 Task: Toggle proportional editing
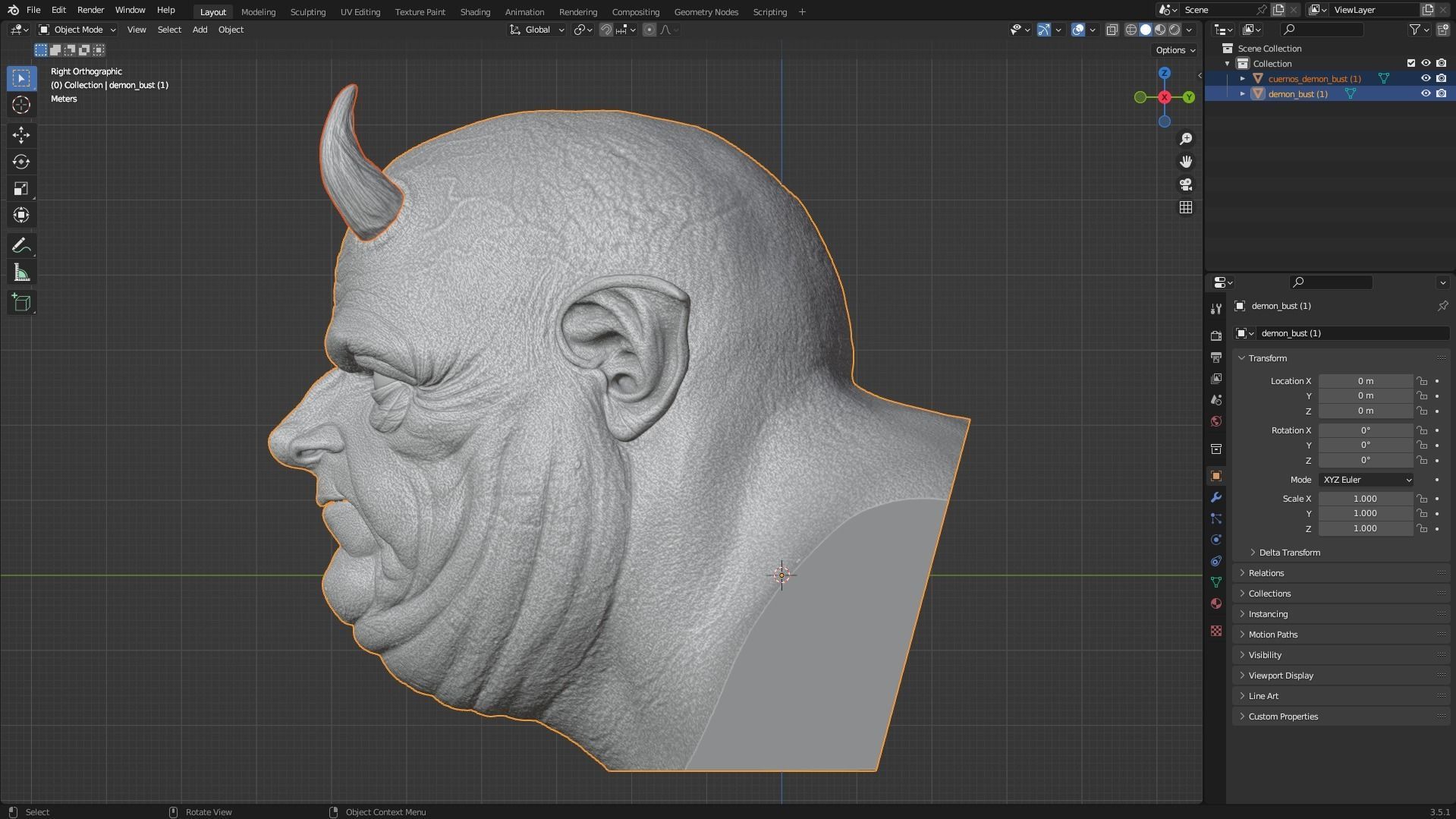pos(649,30)
